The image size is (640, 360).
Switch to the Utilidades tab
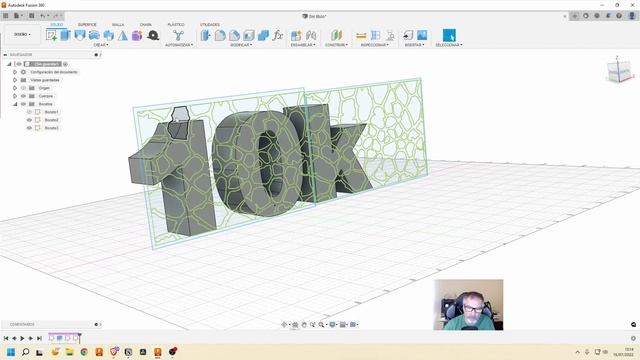pos(210,25)
